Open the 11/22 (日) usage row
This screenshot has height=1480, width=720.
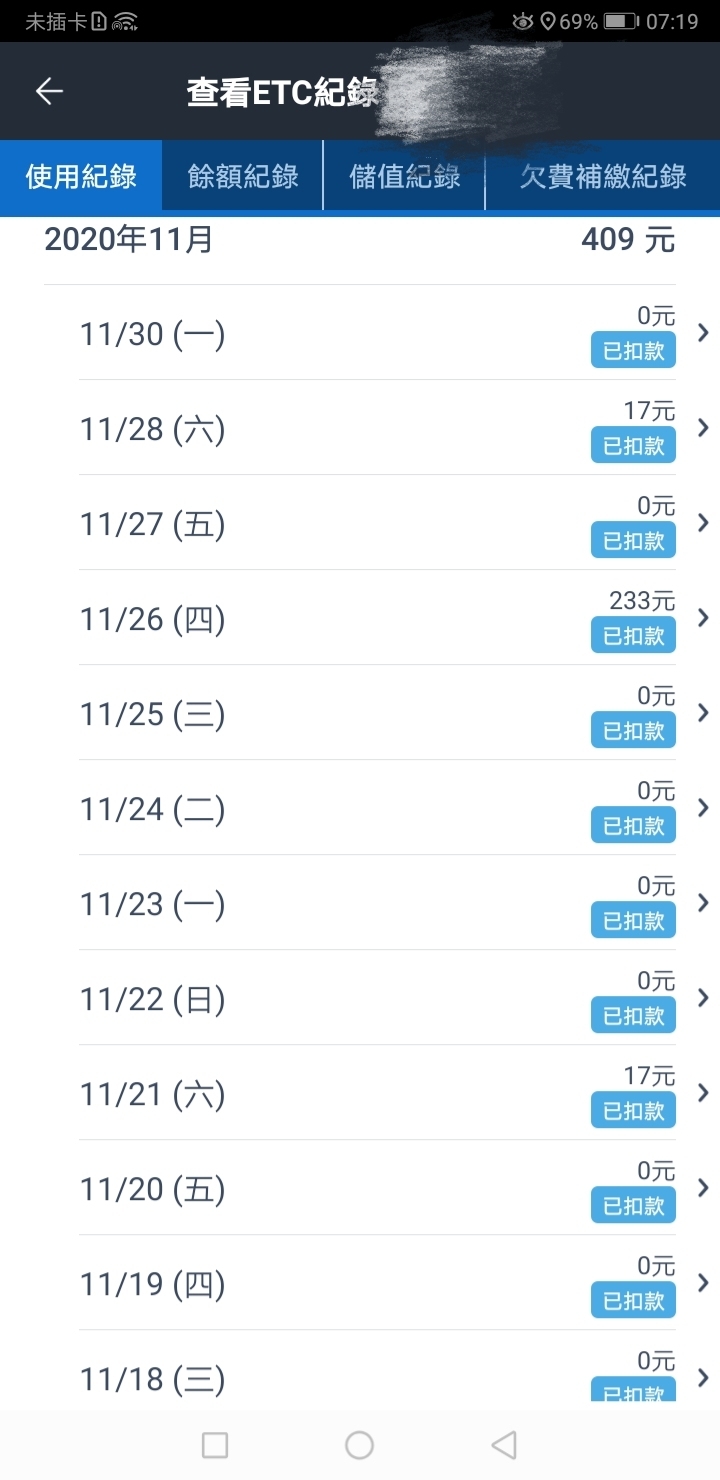pos(378,997)
